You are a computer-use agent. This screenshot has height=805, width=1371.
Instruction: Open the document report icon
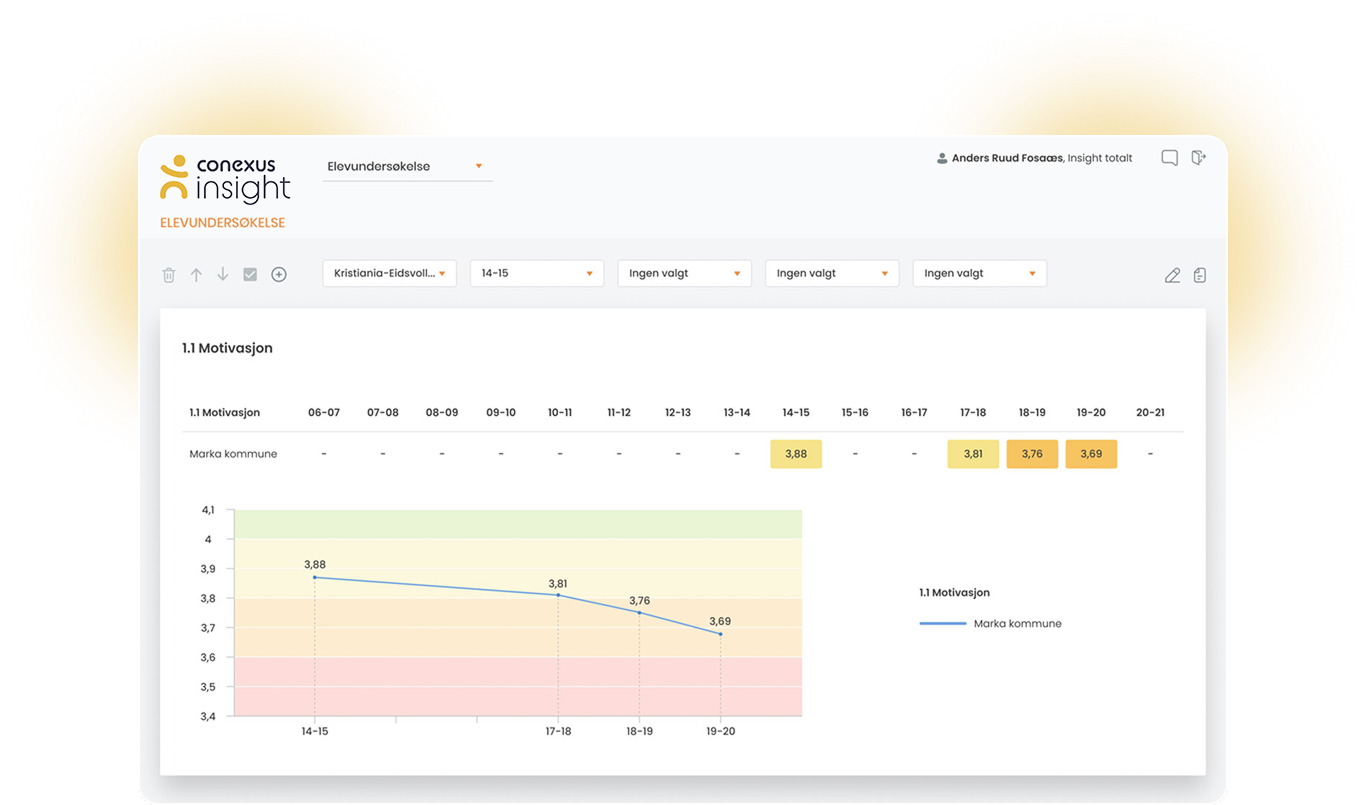tap(1200, 275)
